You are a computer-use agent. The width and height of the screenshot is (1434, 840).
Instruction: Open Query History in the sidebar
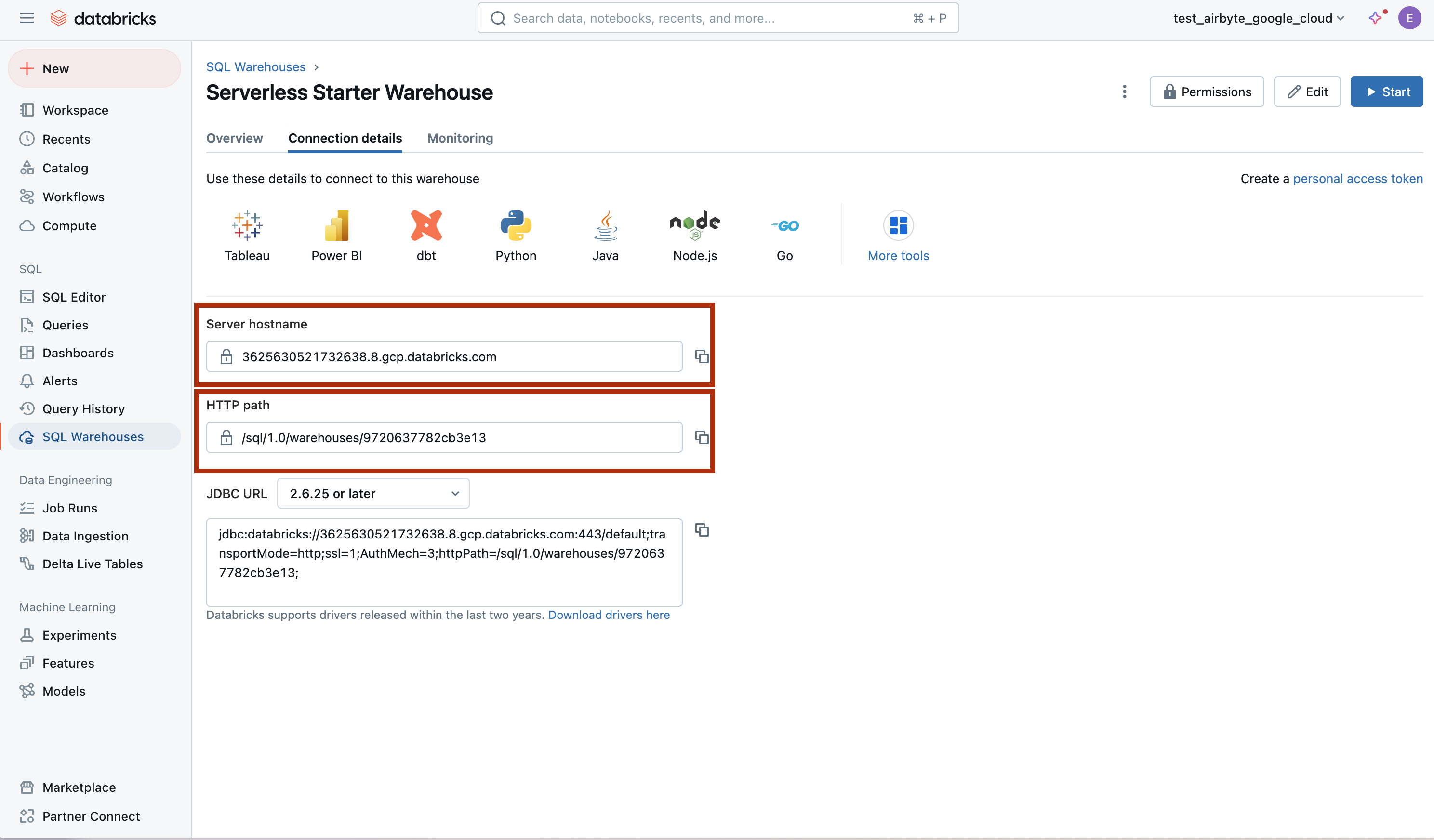click(x=84, y=409)
